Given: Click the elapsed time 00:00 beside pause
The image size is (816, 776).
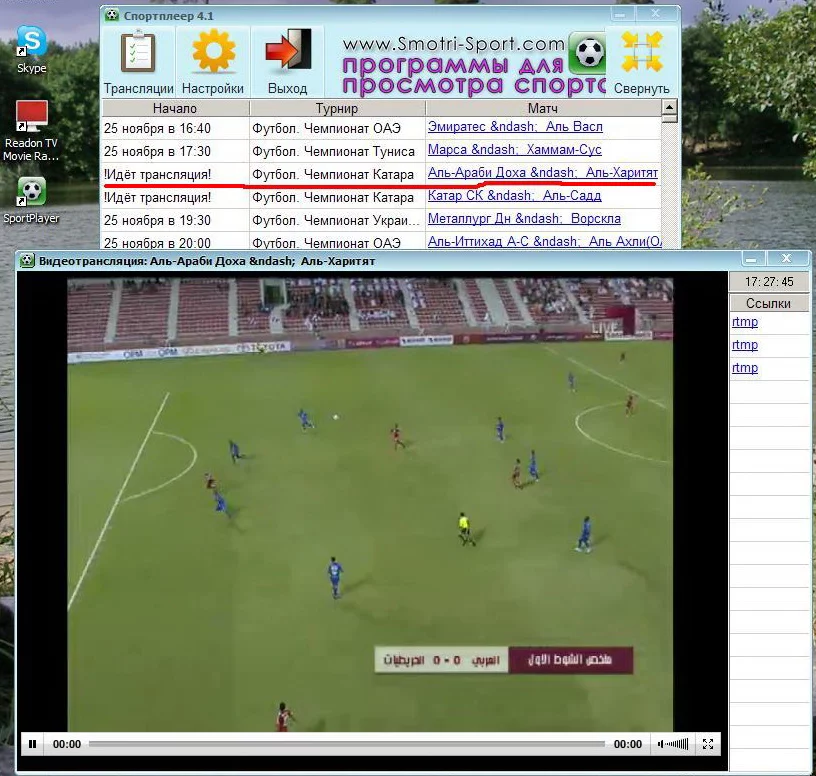Looking at the screenshot, I should pyautogui.click(x=67, y=744).
